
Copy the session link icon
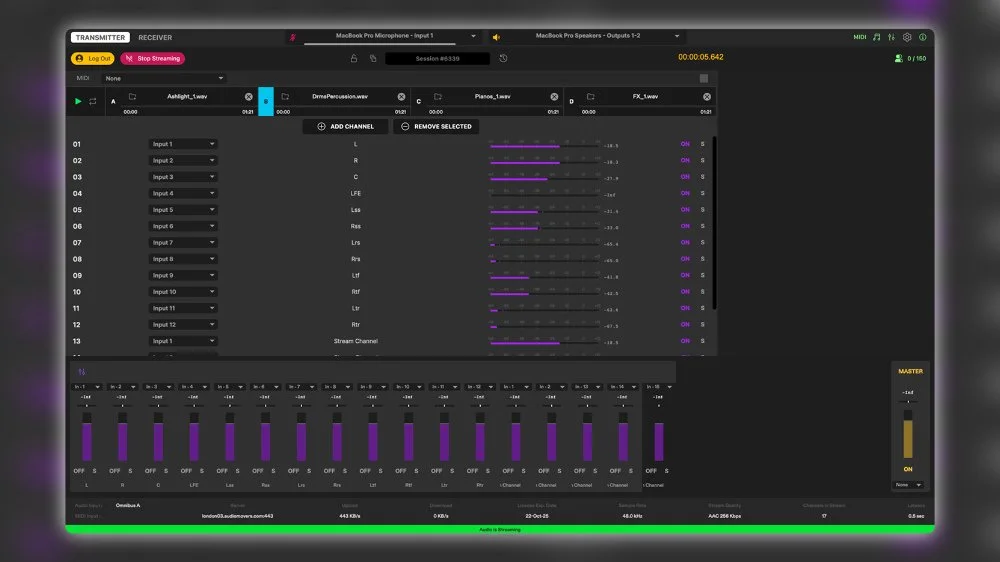[373, 58]
